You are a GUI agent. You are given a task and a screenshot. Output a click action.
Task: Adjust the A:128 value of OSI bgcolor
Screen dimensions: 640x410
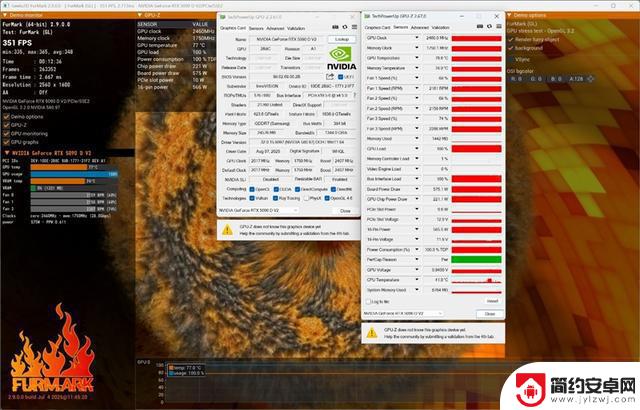[576, 79]
